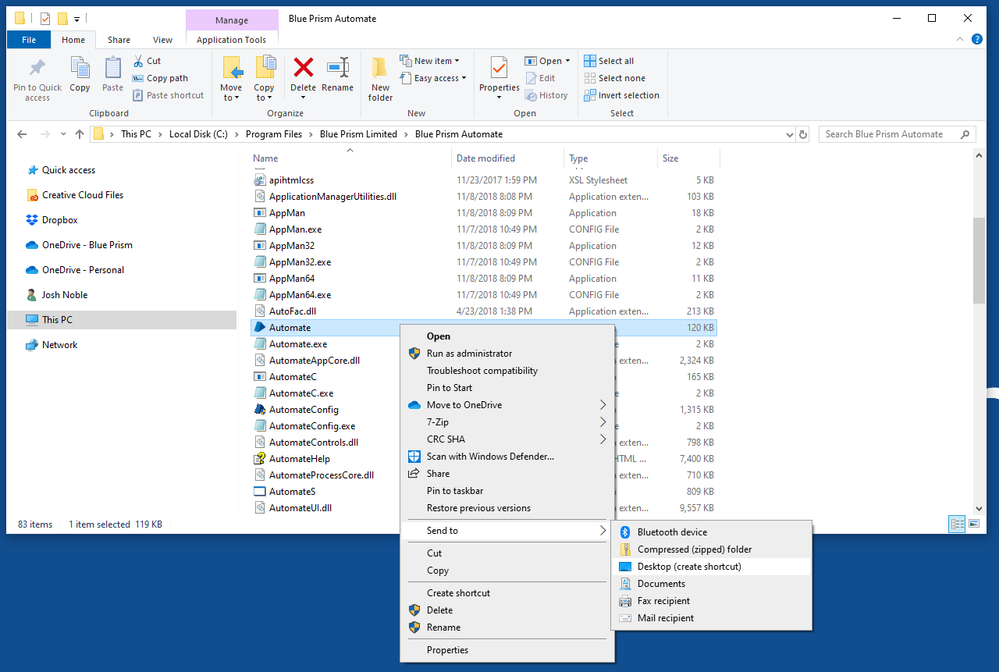Click Edit in the ribbon
This screenshot has height=672, width=999.
pyautogui.click(x=540, y=78)
